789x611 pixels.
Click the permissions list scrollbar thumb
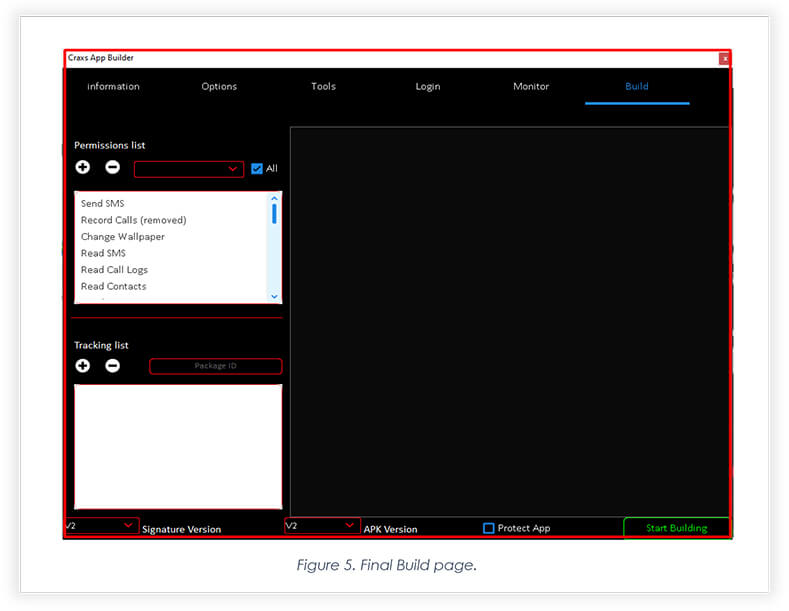click(x=274, y=214)
